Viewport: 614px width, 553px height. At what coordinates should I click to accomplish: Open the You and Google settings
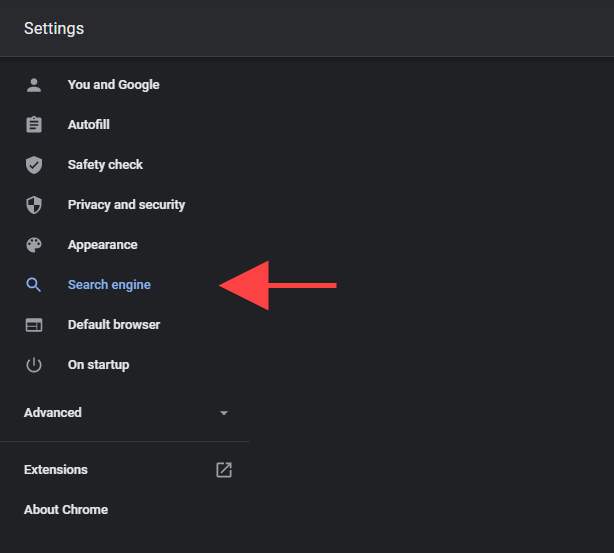tap(113, 85)
